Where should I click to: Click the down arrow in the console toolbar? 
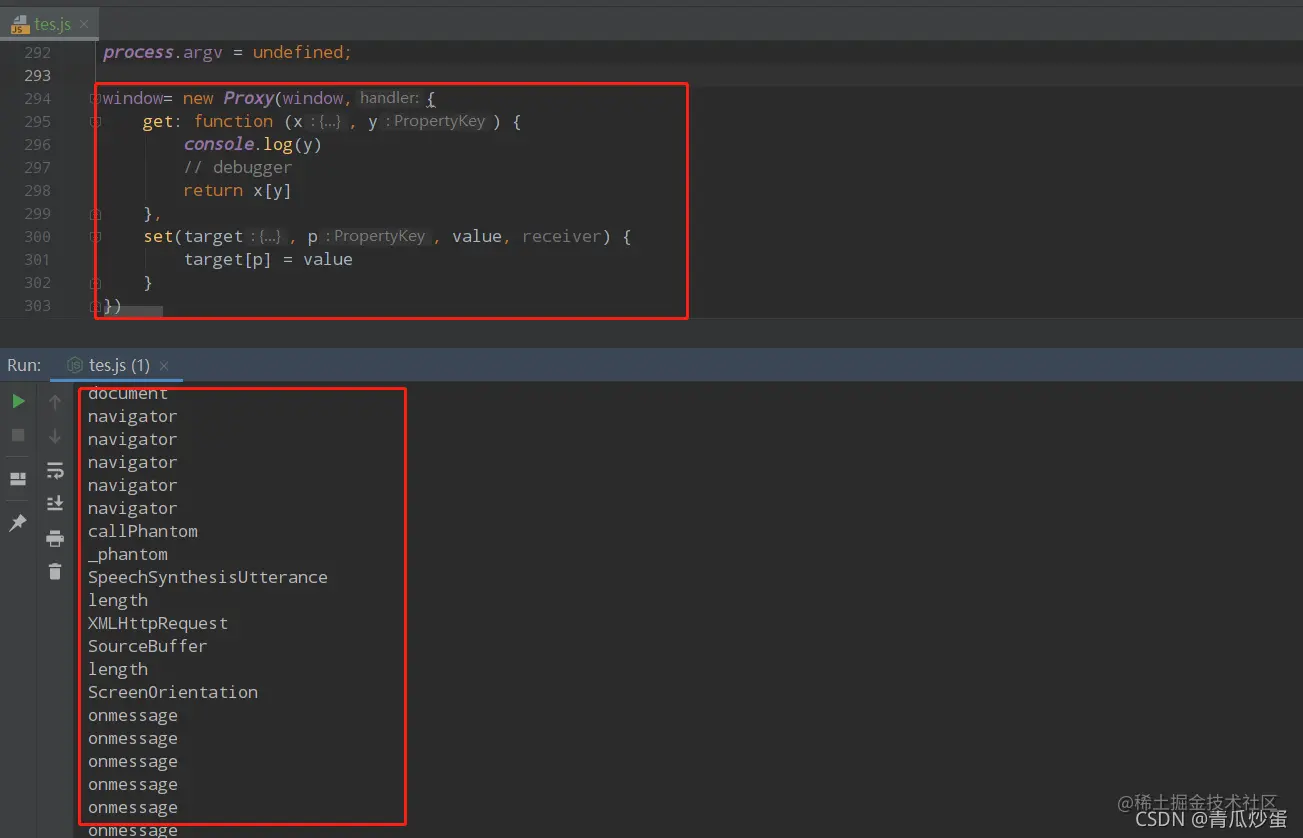pos(55,436)
